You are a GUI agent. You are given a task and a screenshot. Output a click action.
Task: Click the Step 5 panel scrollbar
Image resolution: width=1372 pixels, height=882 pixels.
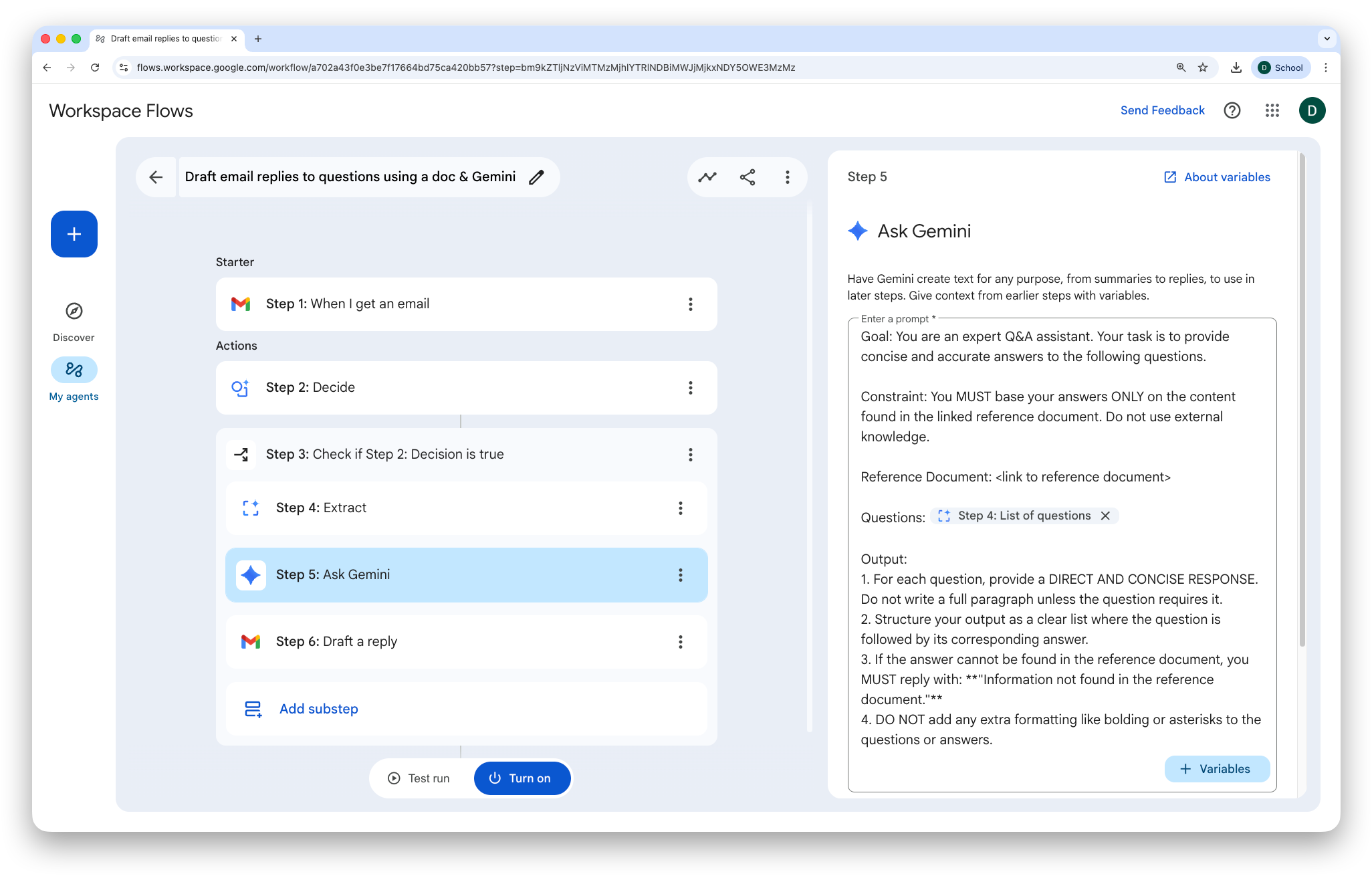click(x=1302, y=401)
